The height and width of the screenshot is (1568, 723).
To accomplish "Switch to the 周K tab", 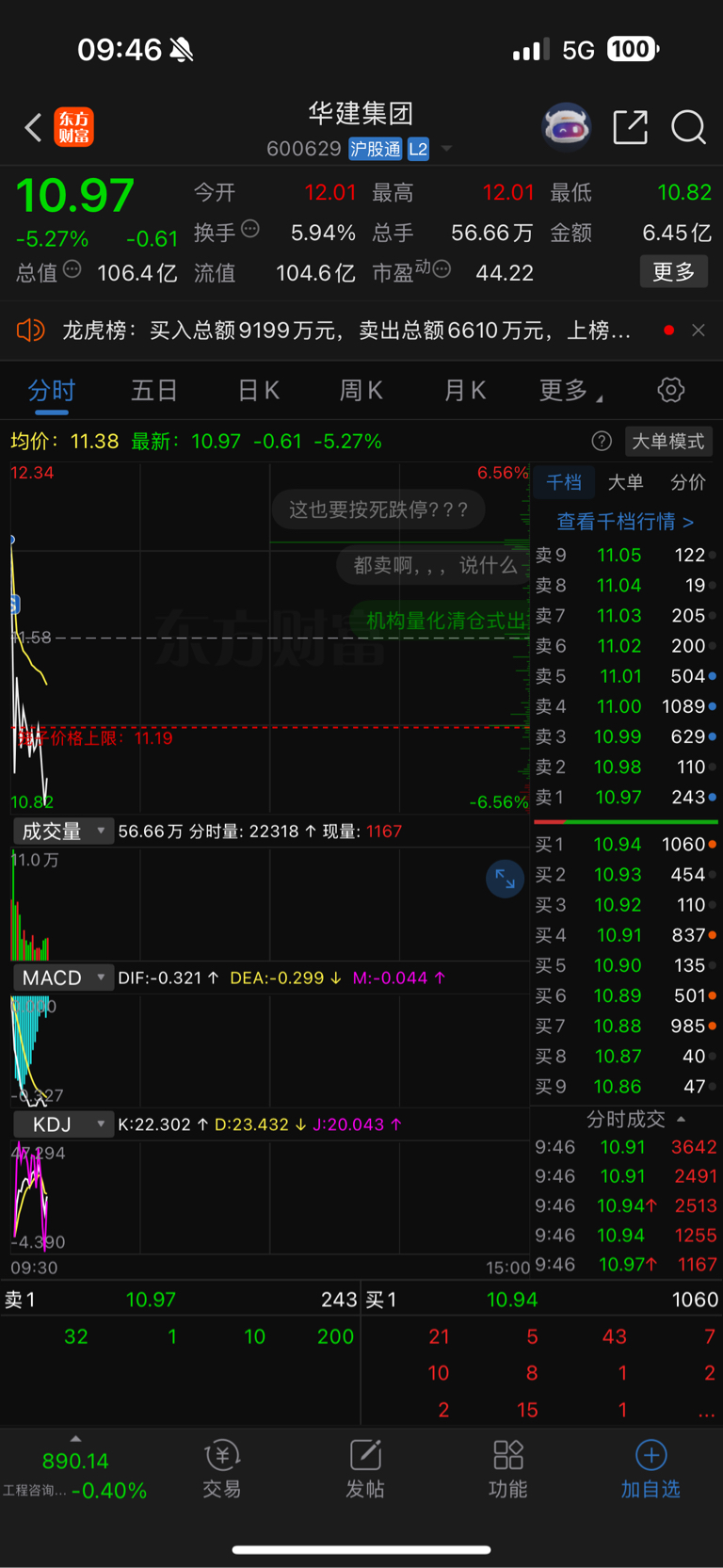I will pos(361,390).
